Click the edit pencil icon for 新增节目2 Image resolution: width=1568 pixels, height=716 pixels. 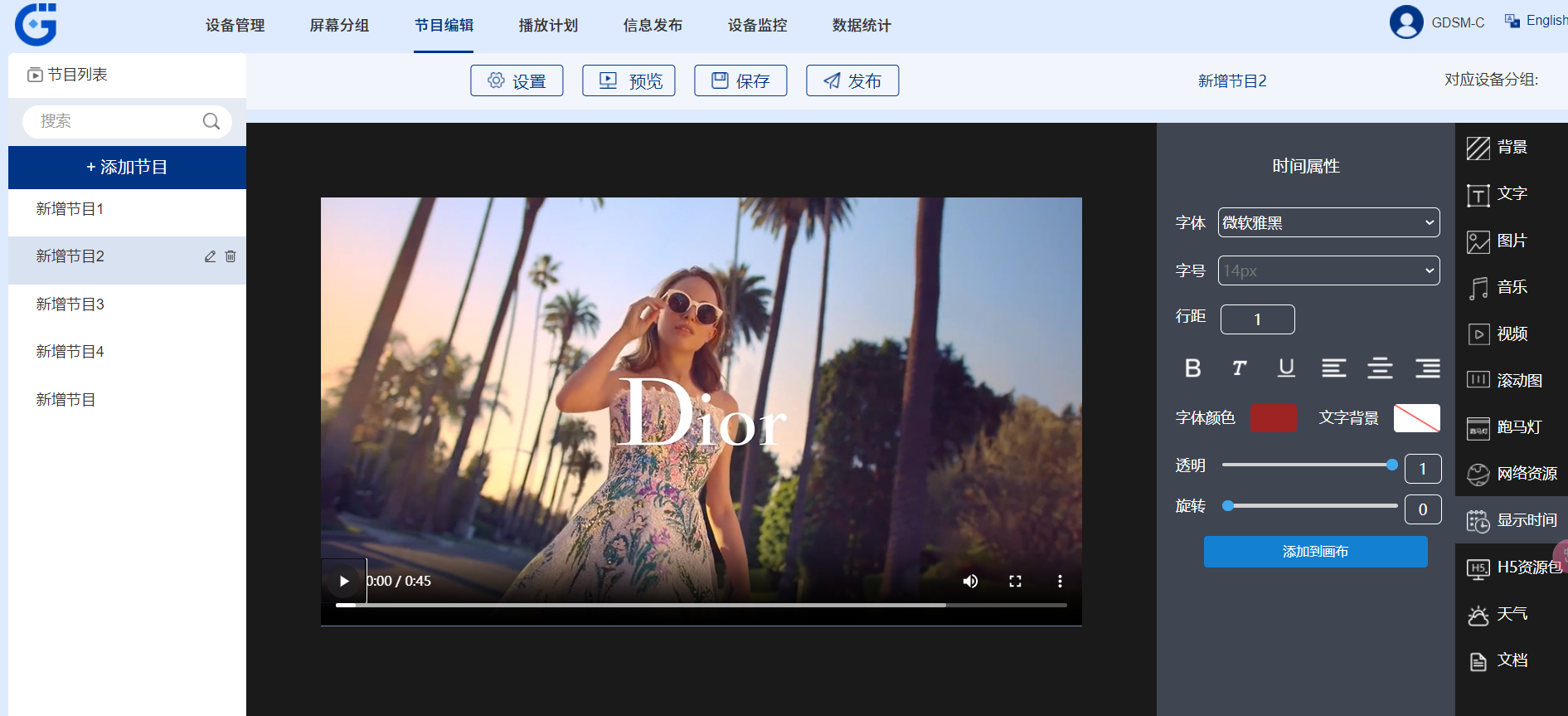tap(210, 257)
